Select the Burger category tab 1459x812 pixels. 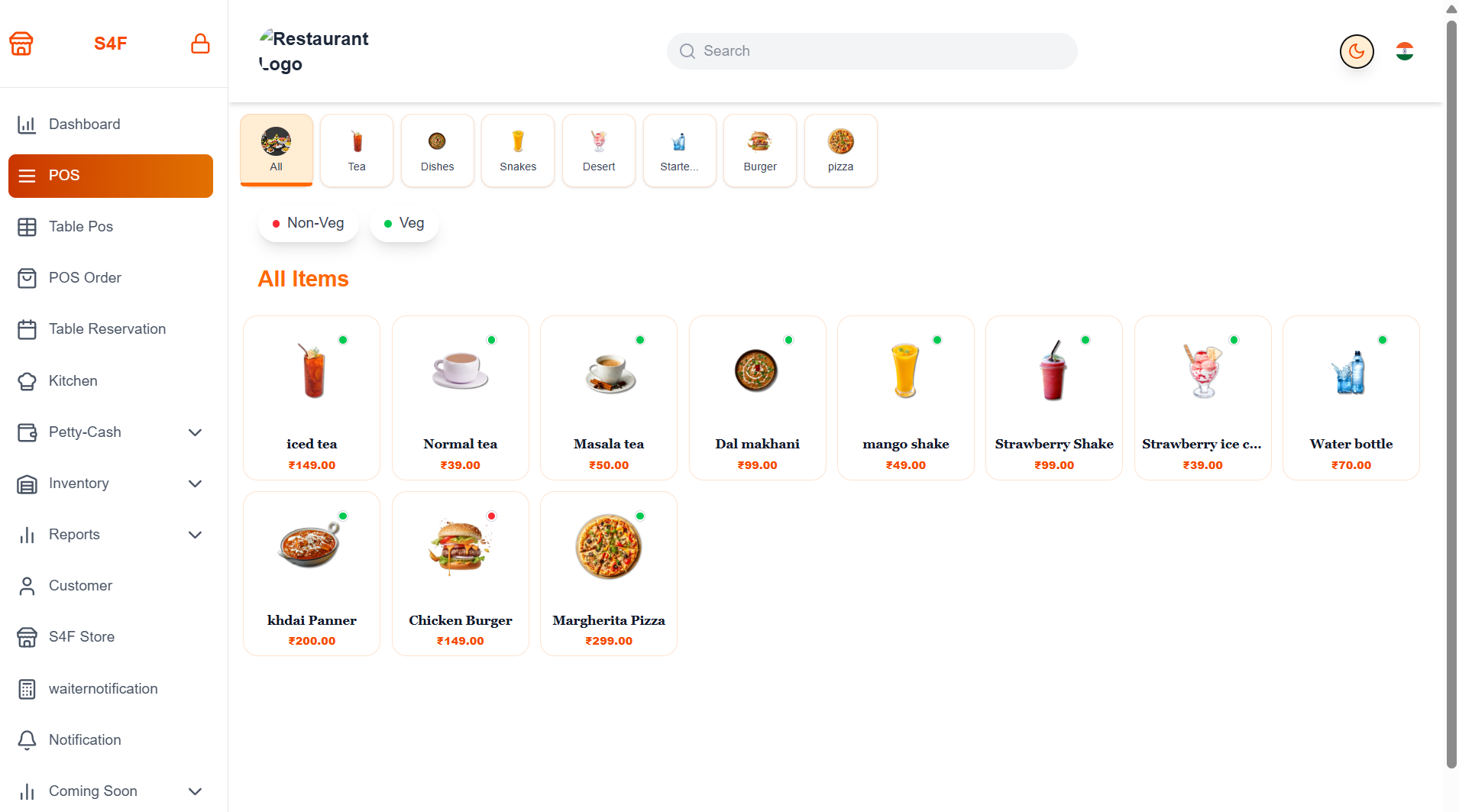759,150
